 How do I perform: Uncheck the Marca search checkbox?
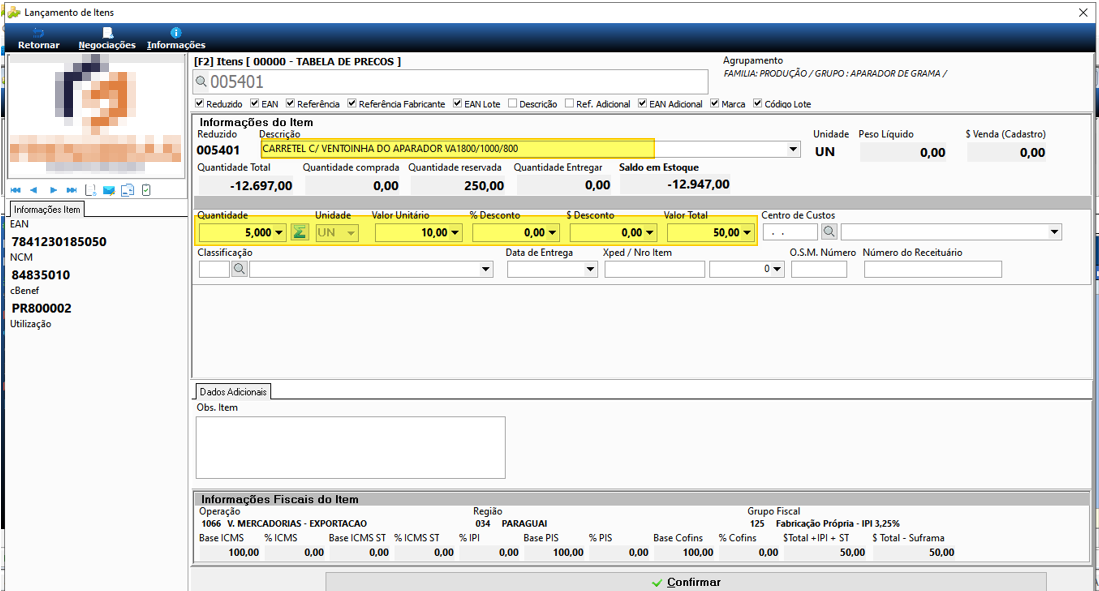pyautogui.click(x=714, y=103)
